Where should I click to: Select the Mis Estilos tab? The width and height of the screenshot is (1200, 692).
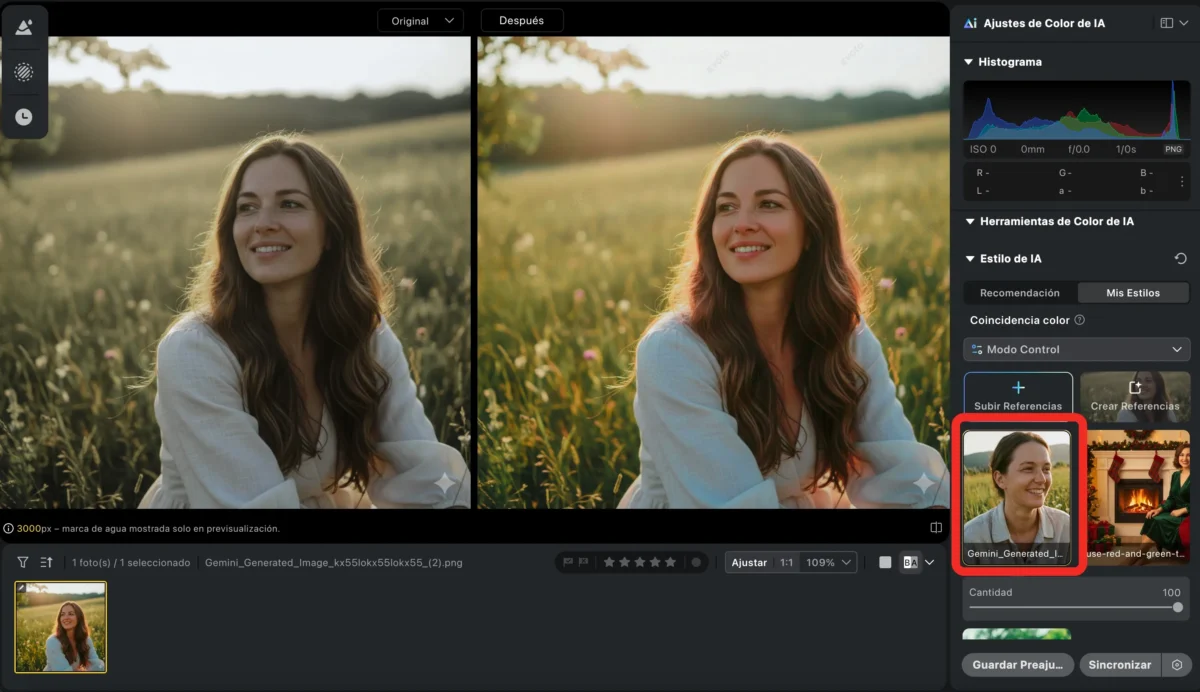click(1133, 293)
